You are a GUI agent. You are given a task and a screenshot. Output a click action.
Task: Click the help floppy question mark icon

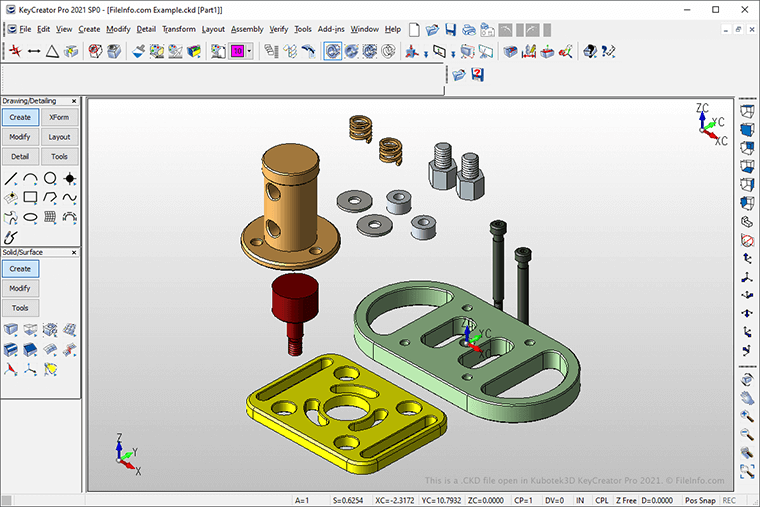click(477, 75)
